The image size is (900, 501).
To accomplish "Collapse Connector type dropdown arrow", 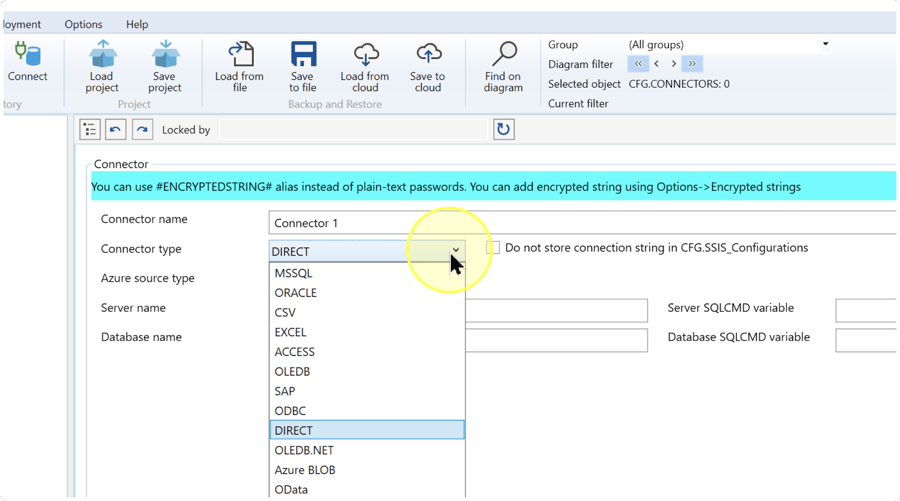I will click(x=455, y=251).
